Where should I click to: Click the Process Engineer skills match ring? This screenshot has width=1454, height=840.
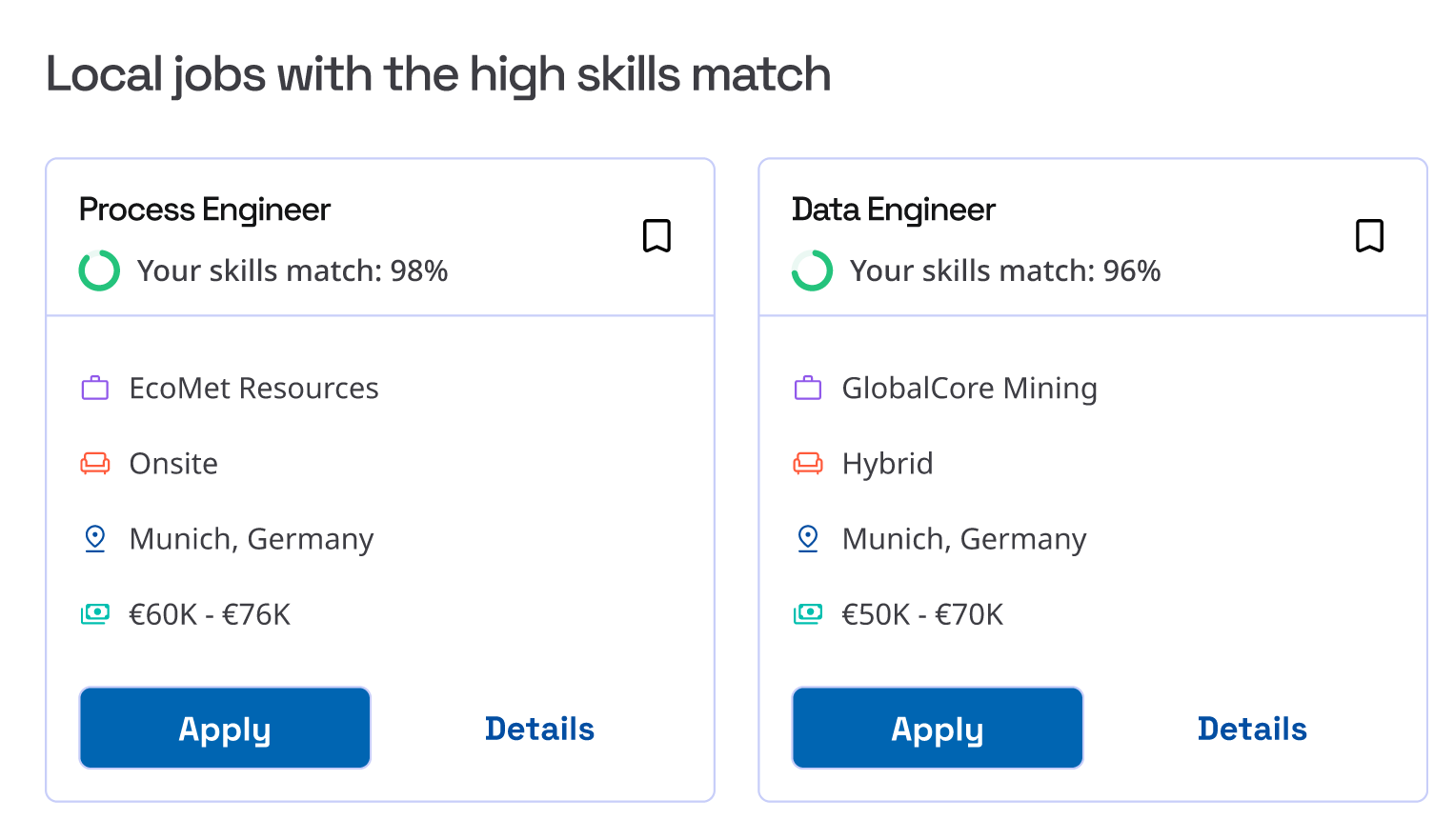tap(99, 270)
